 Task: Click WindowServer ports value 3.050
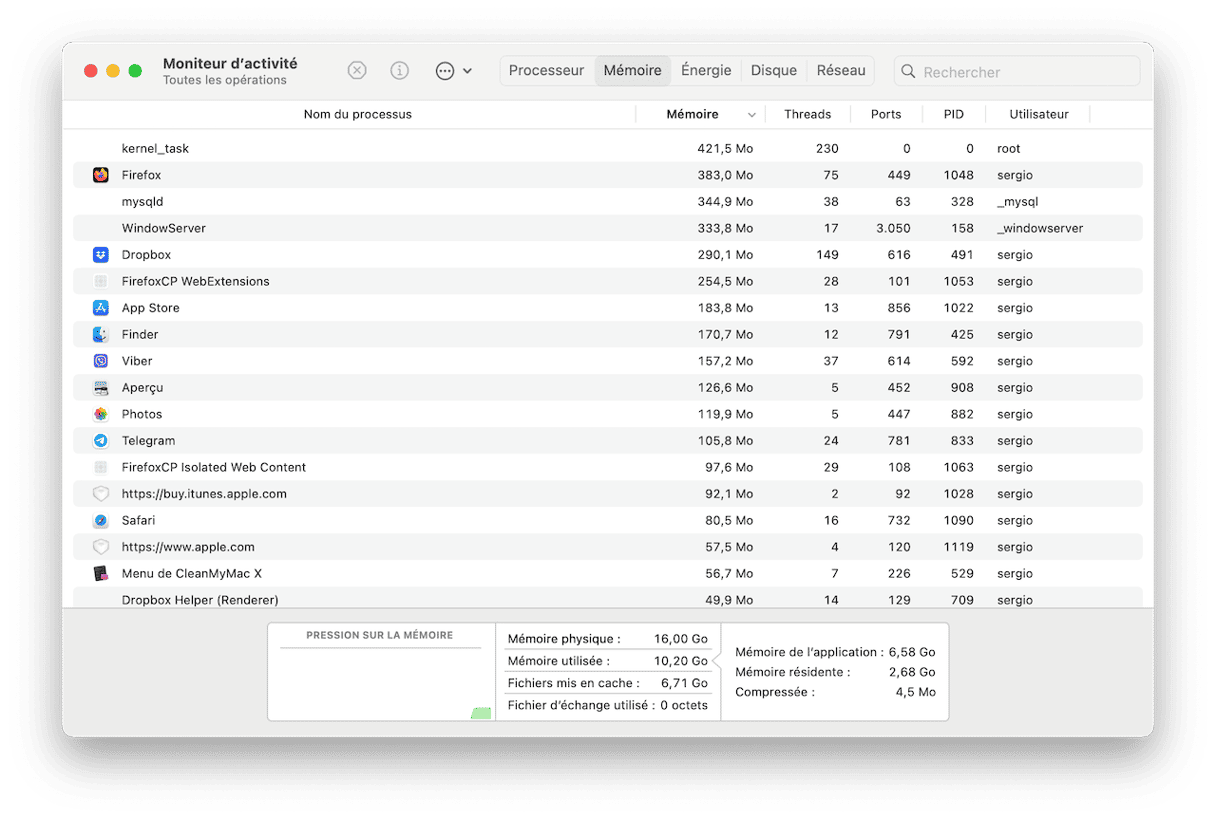coord(893,228)
